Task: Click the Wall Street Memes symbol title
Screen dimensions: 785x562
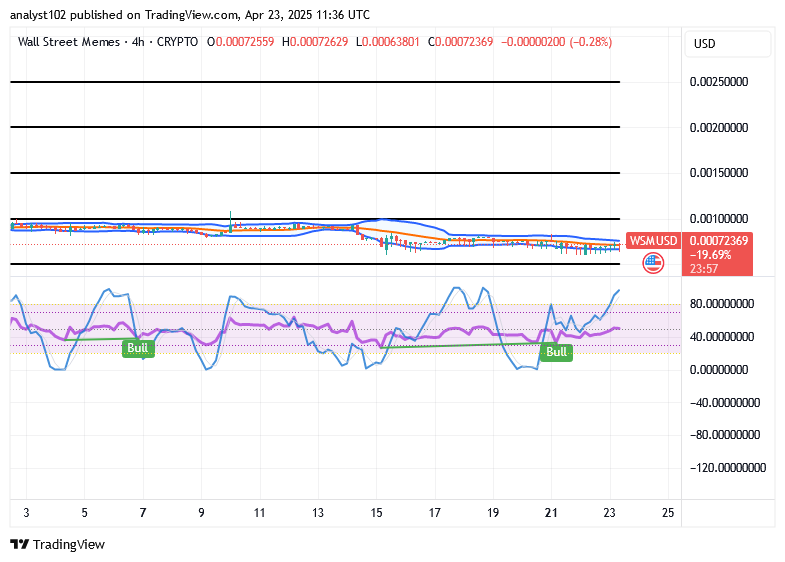Action: click(69, 42)
